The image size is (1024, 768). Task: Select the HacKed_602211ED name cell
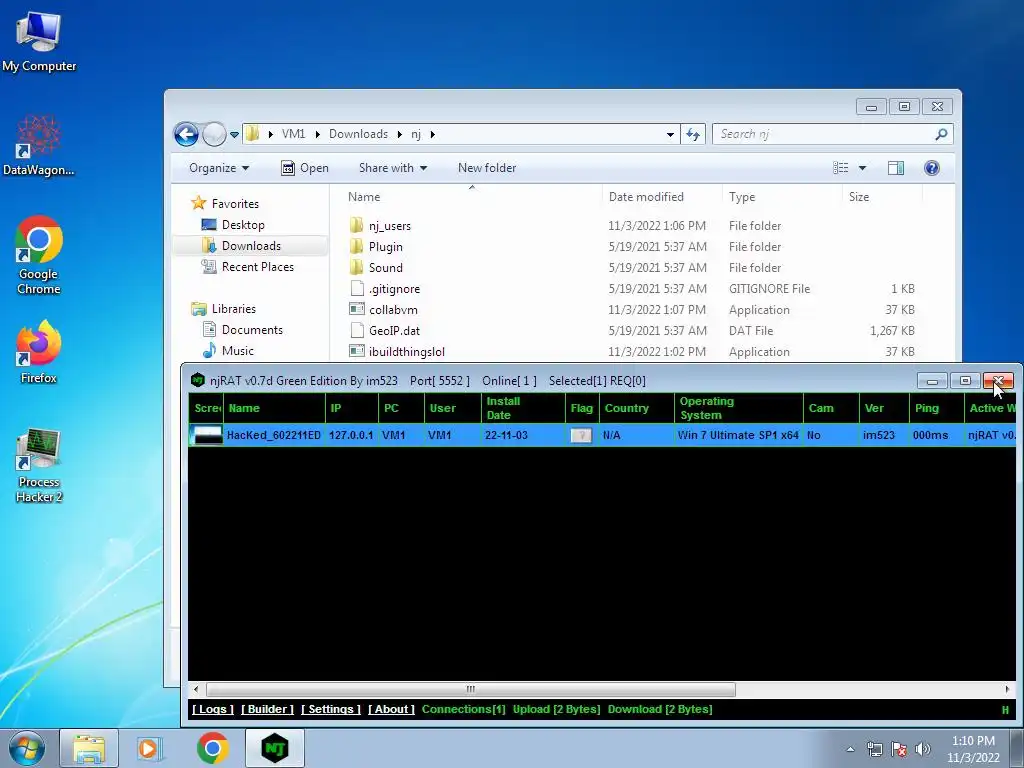coord(274,435)
